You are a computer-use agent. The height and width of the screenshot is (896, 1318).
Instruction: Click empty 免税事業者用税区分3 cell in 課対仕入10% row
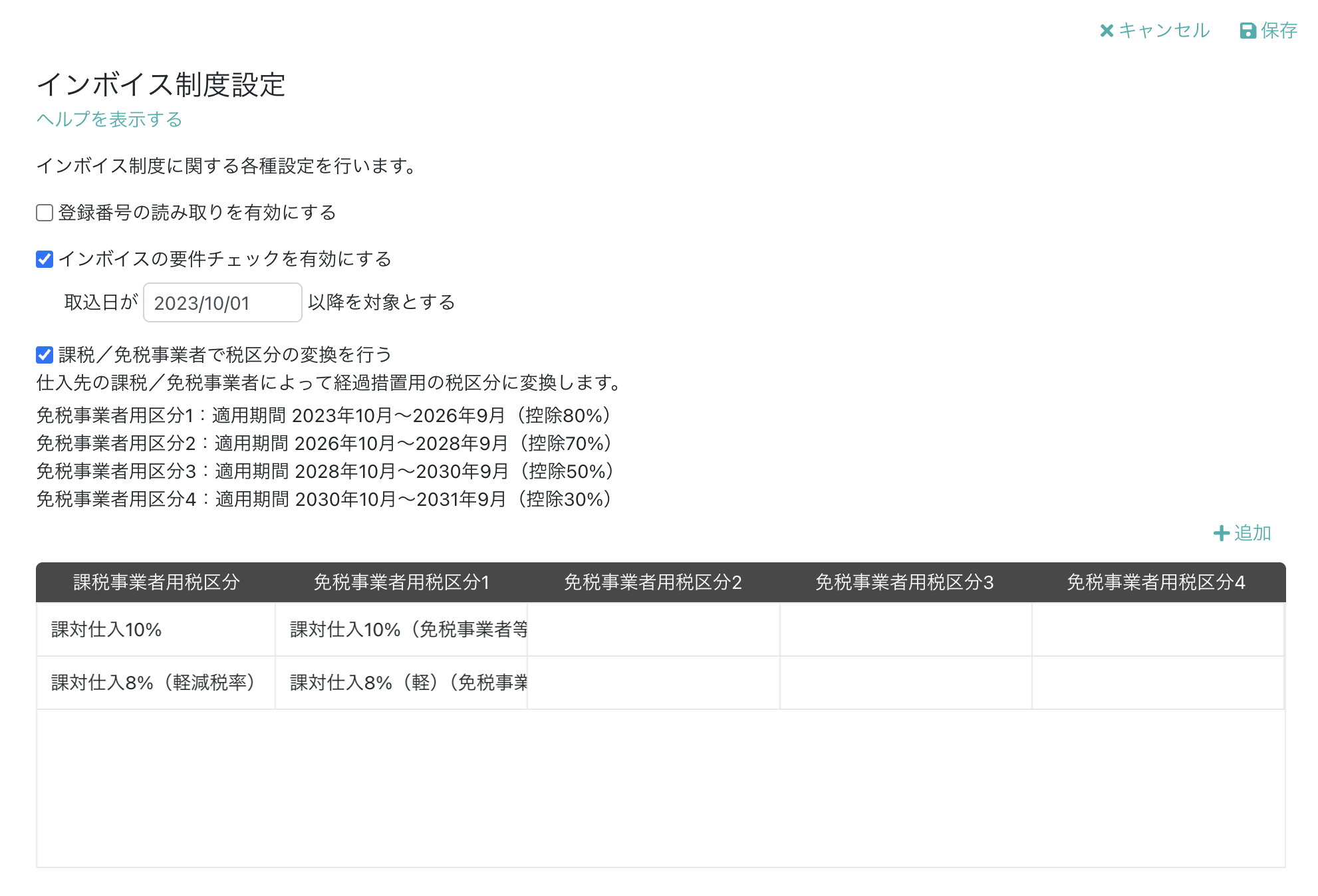point(906,629)
